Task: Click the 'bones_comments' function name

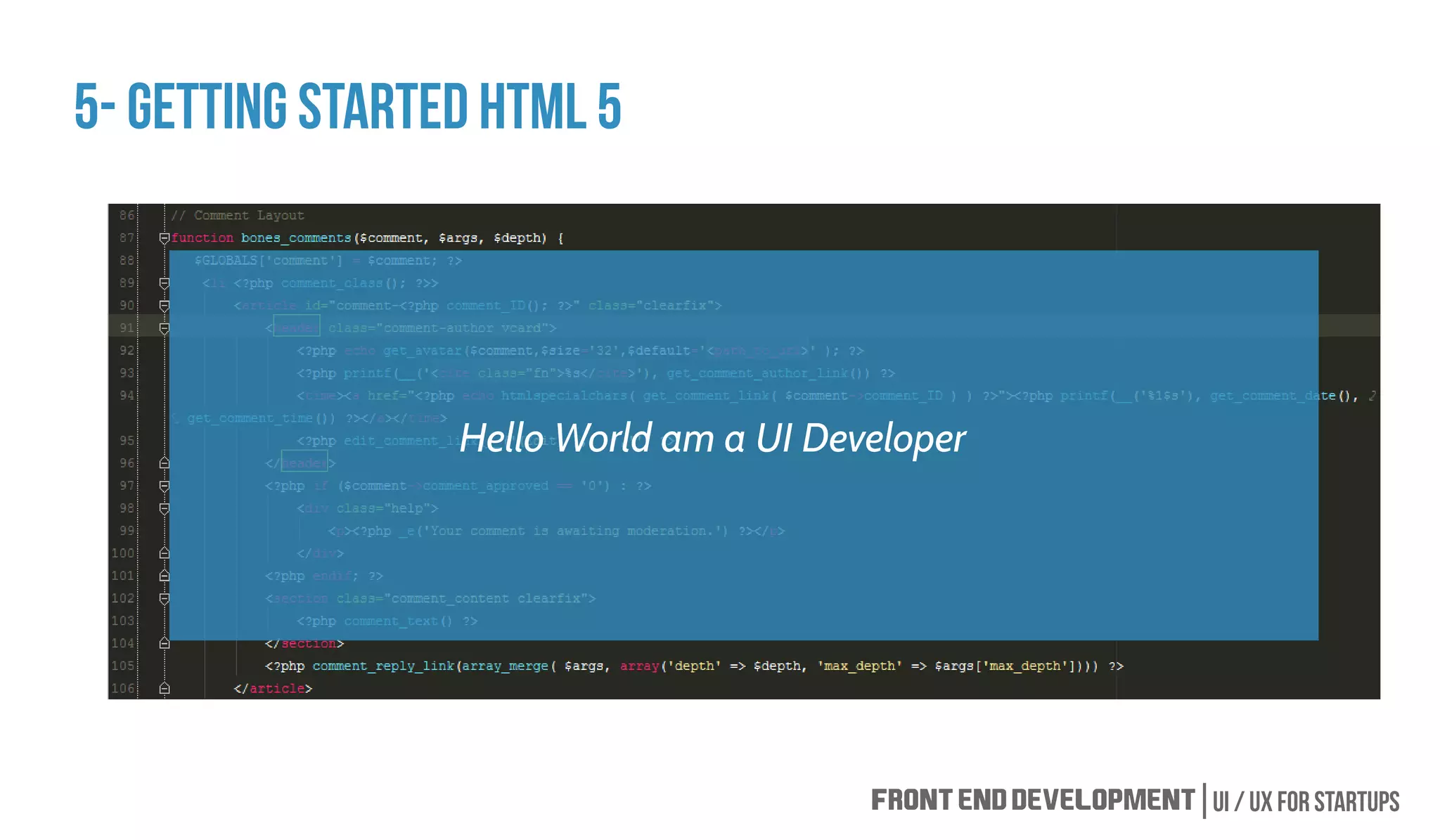Action: (296, 238)
